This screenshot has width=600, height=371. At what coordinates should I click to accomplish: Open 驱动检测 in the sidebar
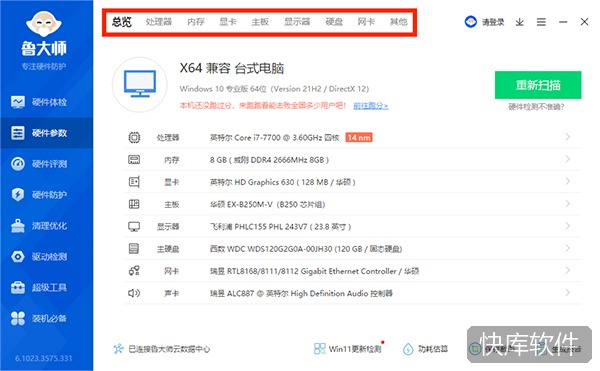pyautogui.click(x=46, y=256)
